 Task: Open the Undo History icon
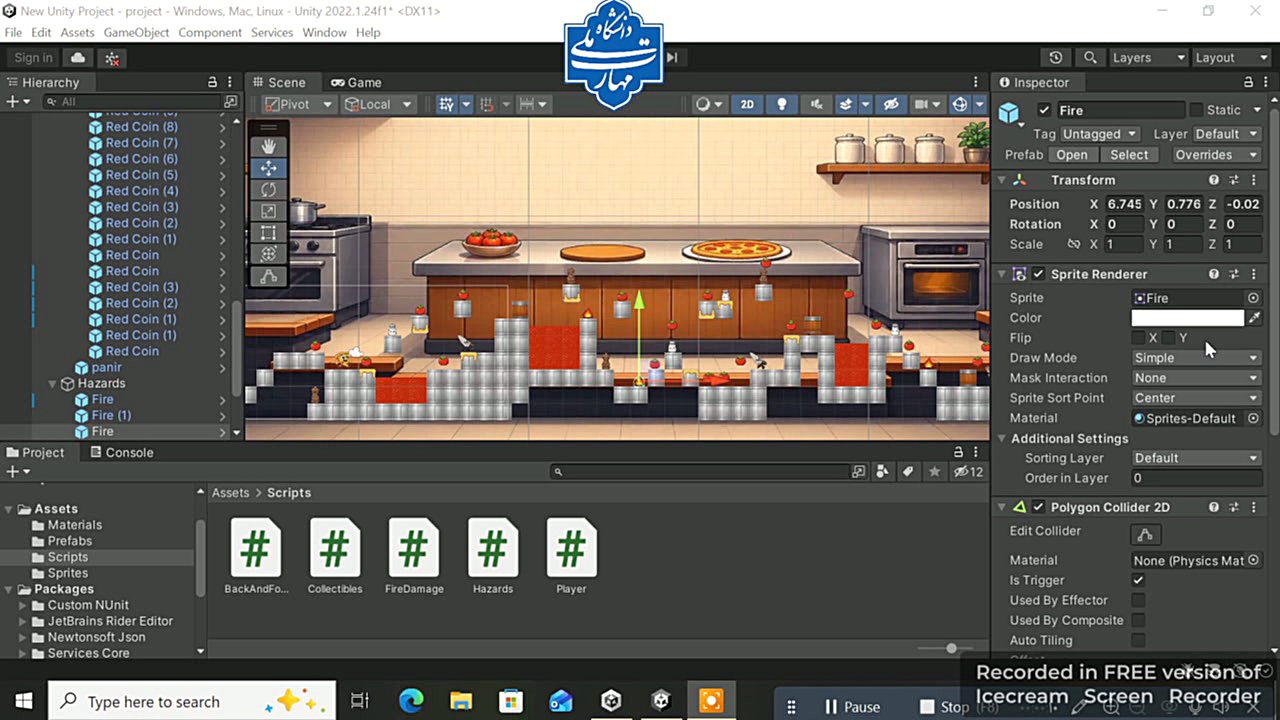coord(1056,58)
